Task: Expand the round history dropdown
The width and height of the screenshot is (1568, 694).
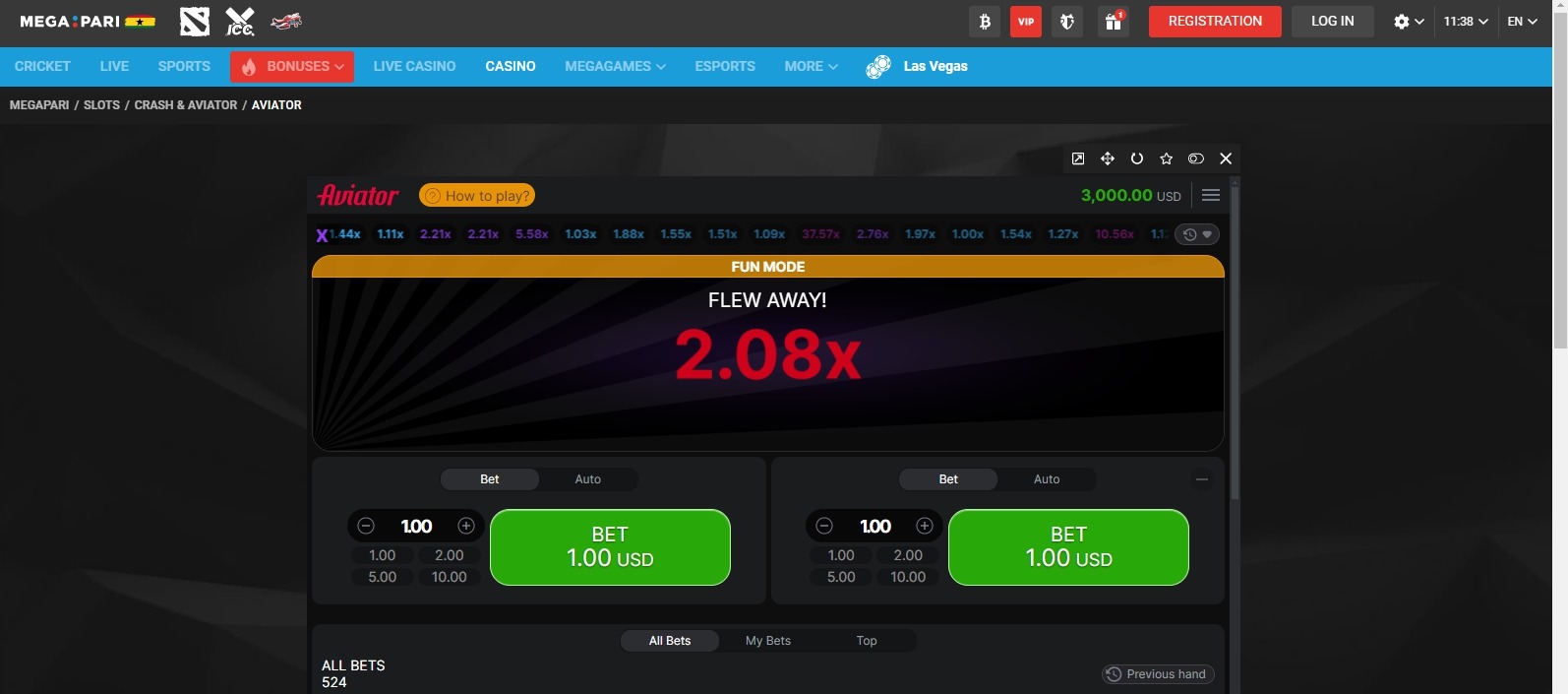Action: pos(1197,234)
